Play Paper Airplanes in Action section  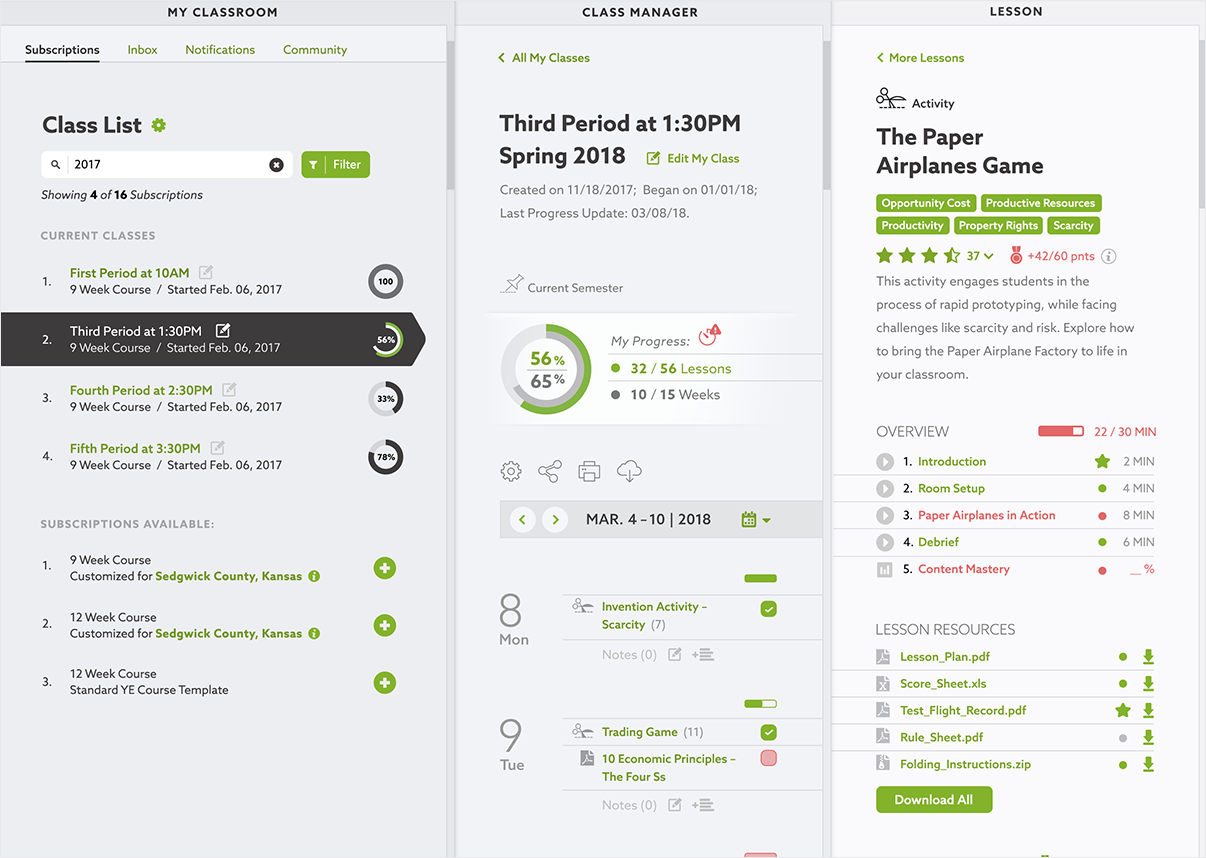coord(885,516)
